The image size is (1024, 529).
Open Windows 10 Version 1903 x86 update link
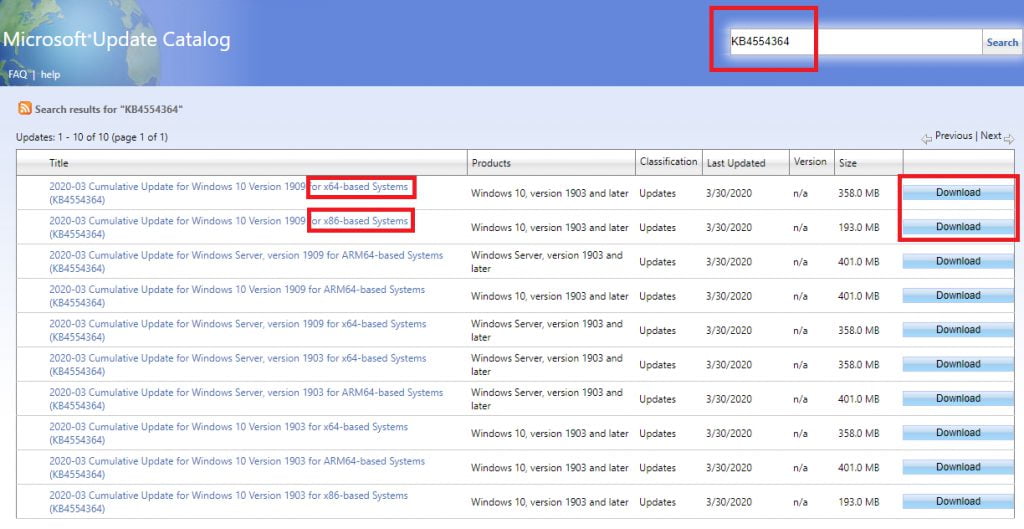229,502
